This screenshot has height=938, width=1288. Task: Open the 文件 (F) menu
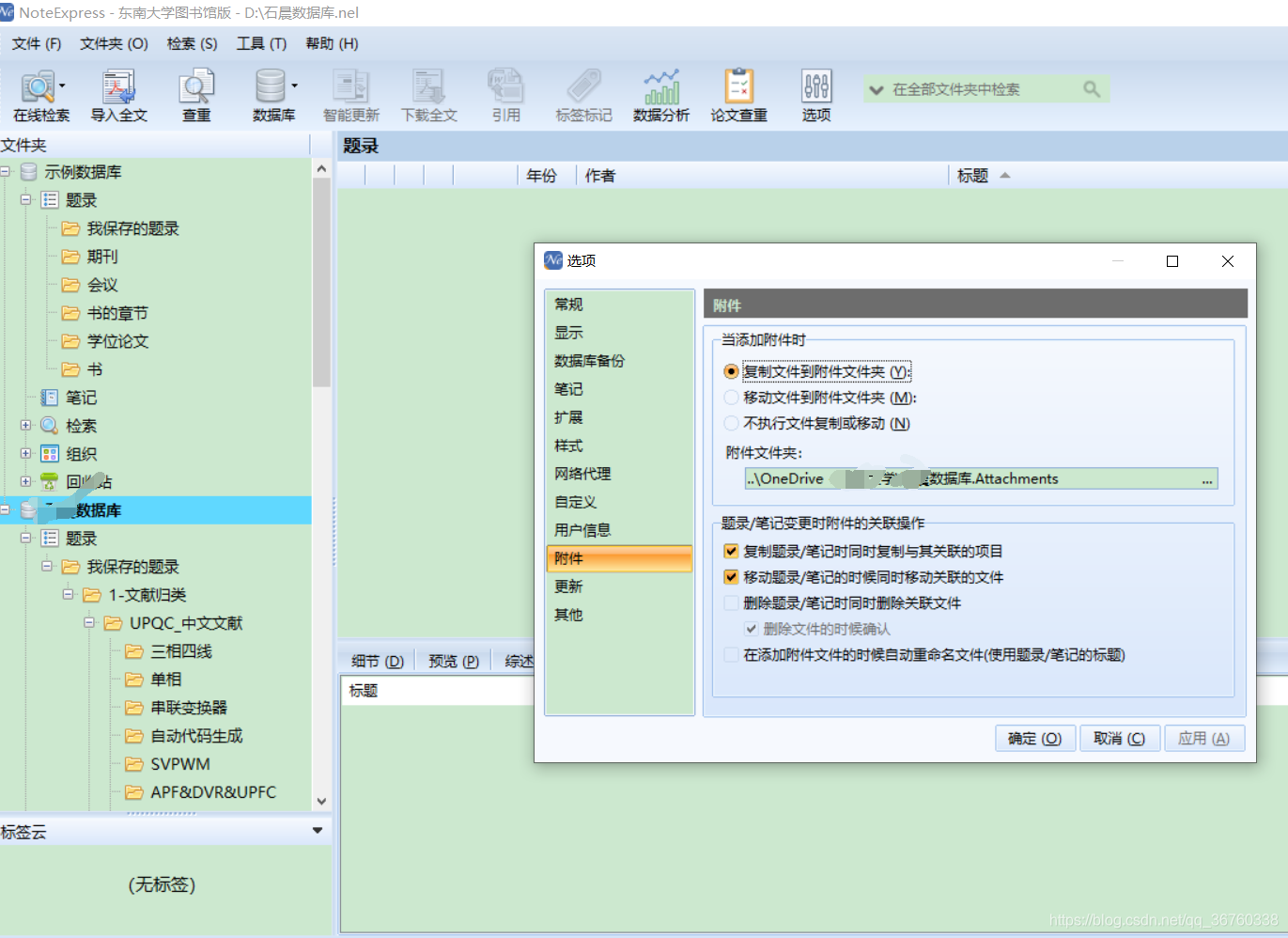(36, 43)
